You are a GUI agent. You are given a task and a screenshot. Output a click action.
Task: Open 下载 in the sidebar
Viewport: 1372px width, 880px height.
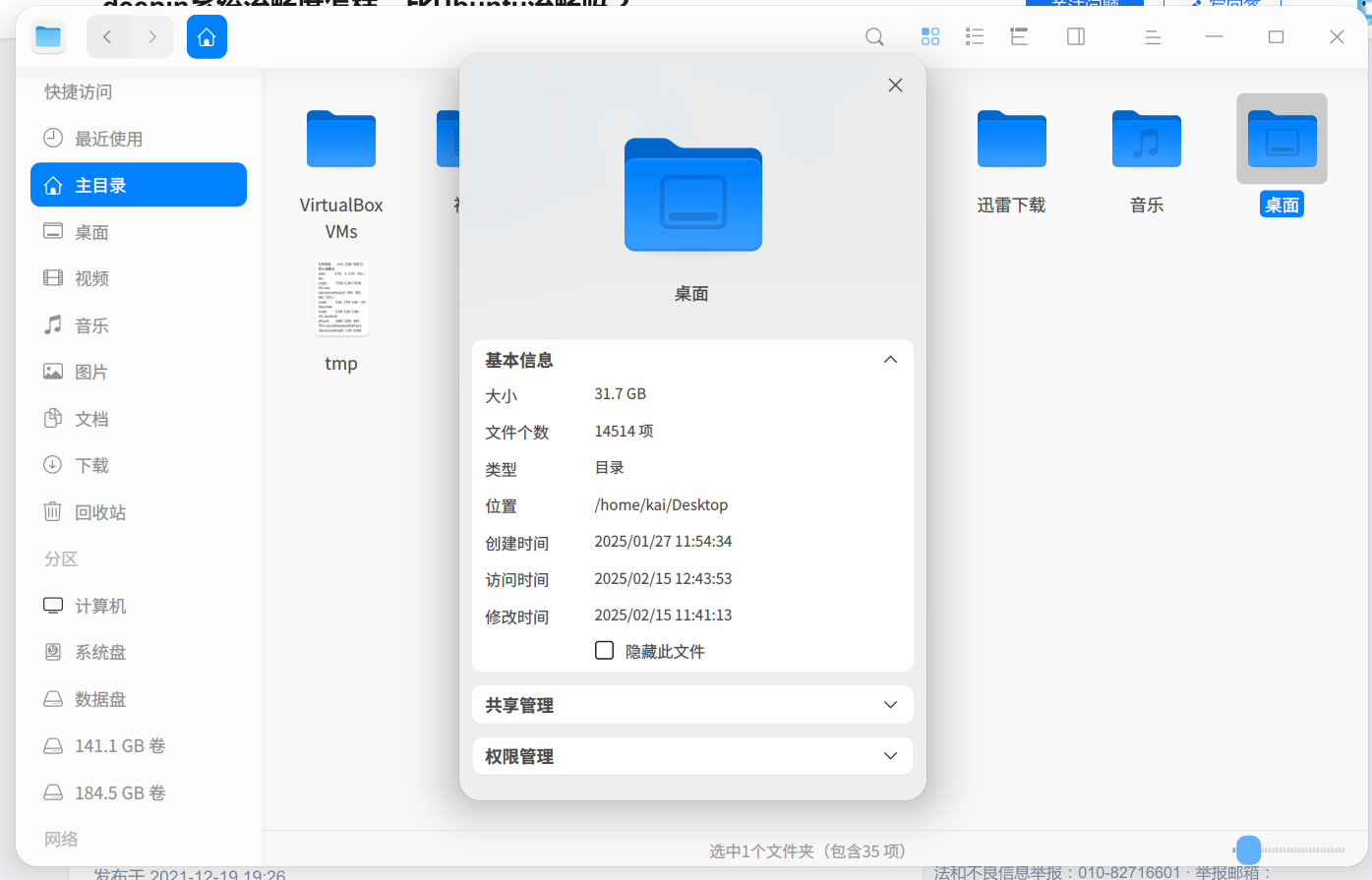(x=139, y=465)
